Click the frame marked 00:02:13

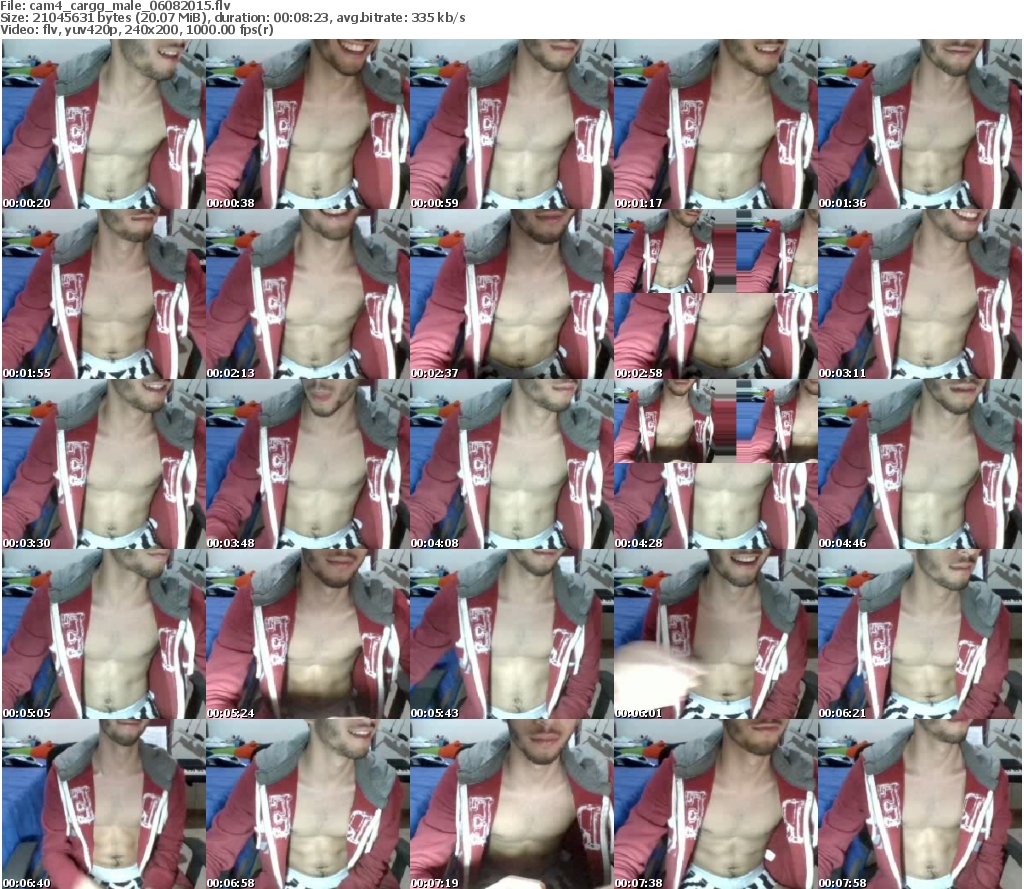[x=308, y=294]
